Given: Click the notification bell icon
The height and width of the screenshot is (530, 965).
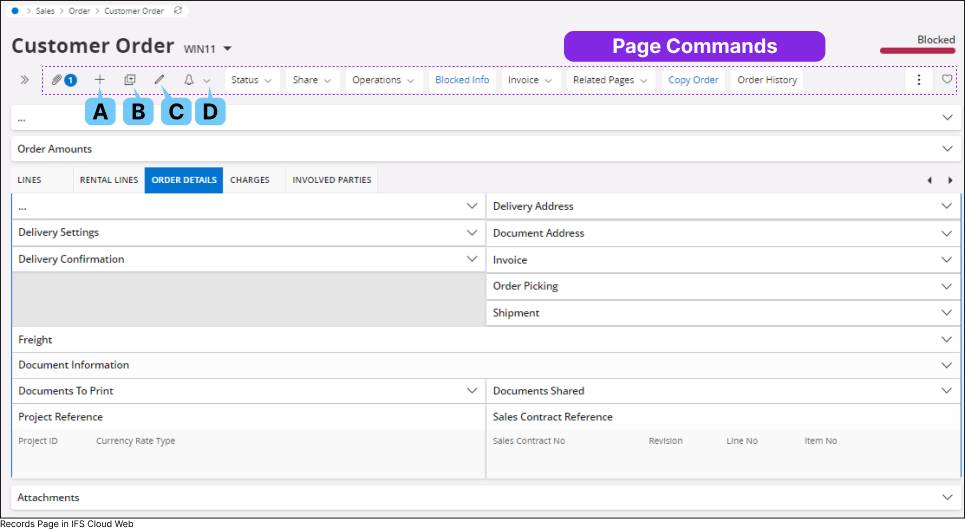Looking at the screenshot, I should [x=189, y=80].
